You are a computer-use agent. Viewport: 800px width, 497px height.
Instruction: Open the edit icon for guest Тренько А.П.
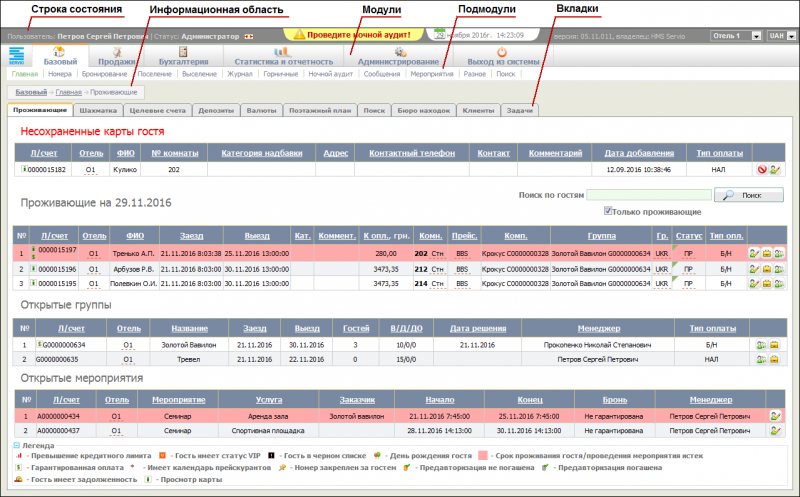click(754, 254)
